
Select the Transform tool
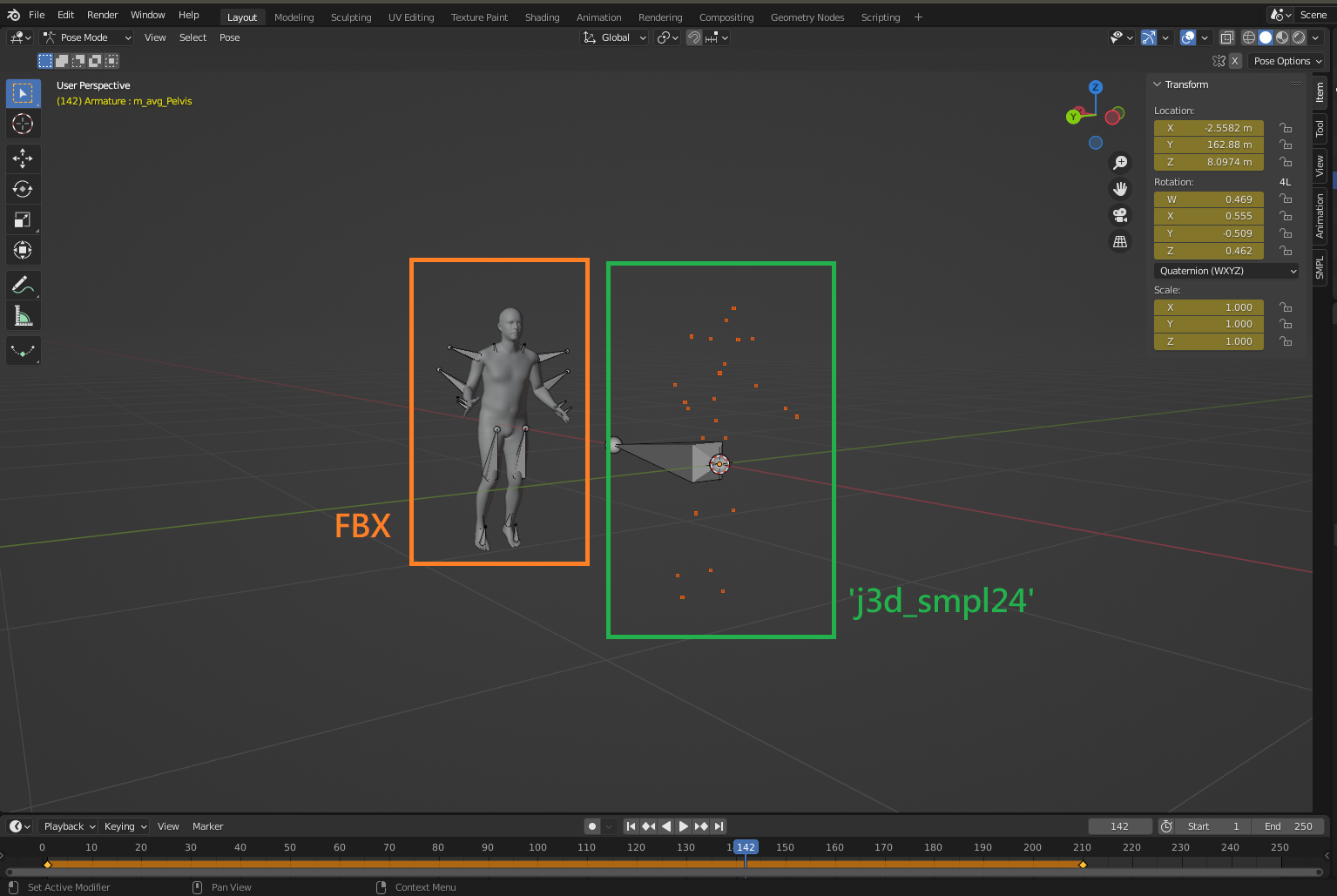click(x=23, y=250)
